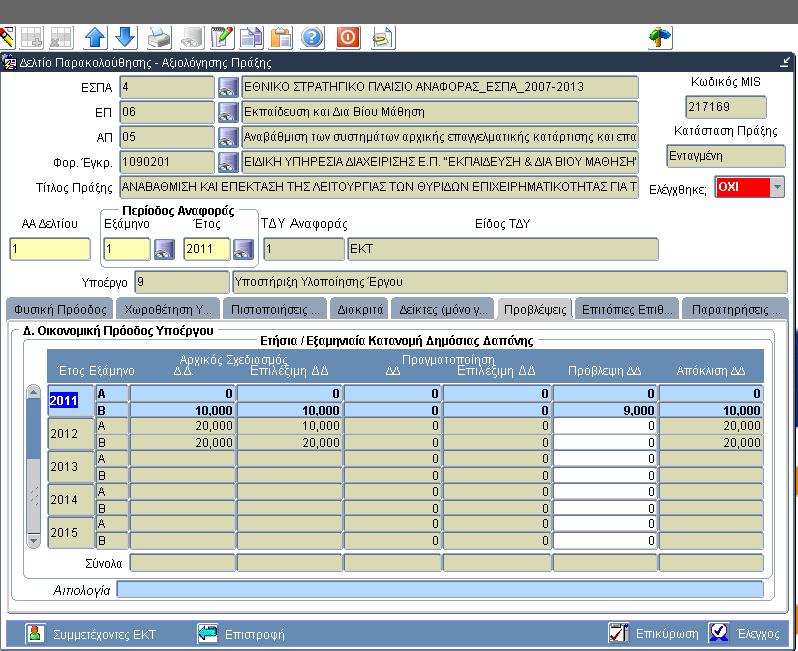Click the Κωδικός MIS field 217169

coord(726,107)
